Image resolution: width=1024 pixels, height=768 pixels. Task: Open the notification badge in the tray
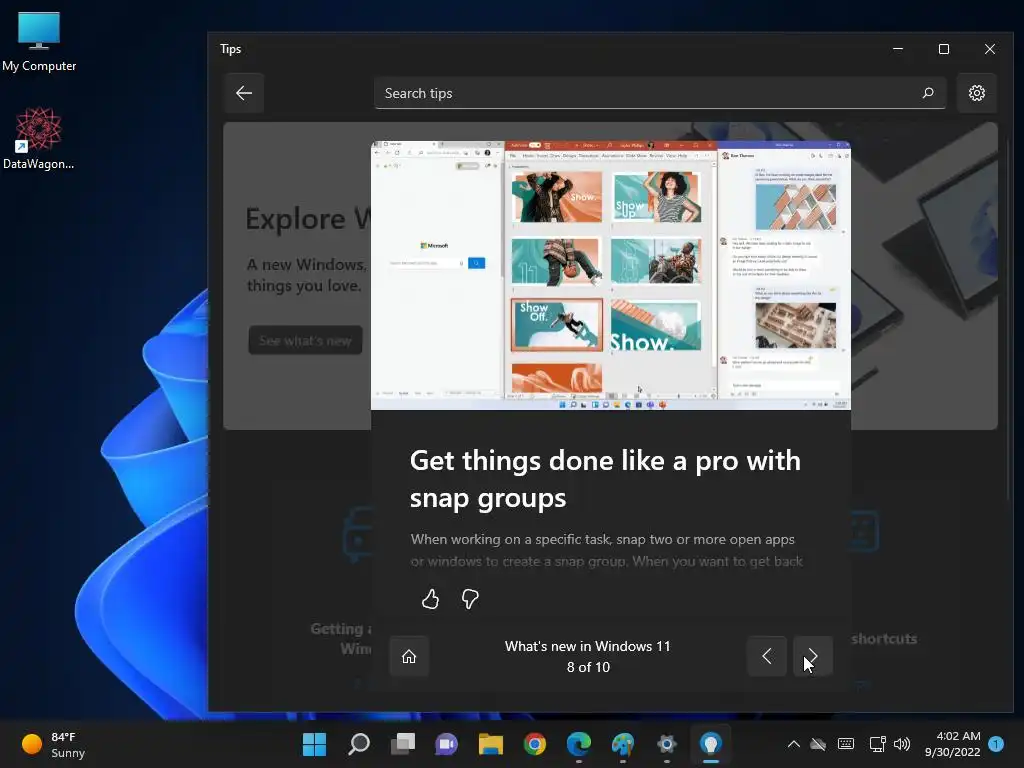click(x=996, y=744)
